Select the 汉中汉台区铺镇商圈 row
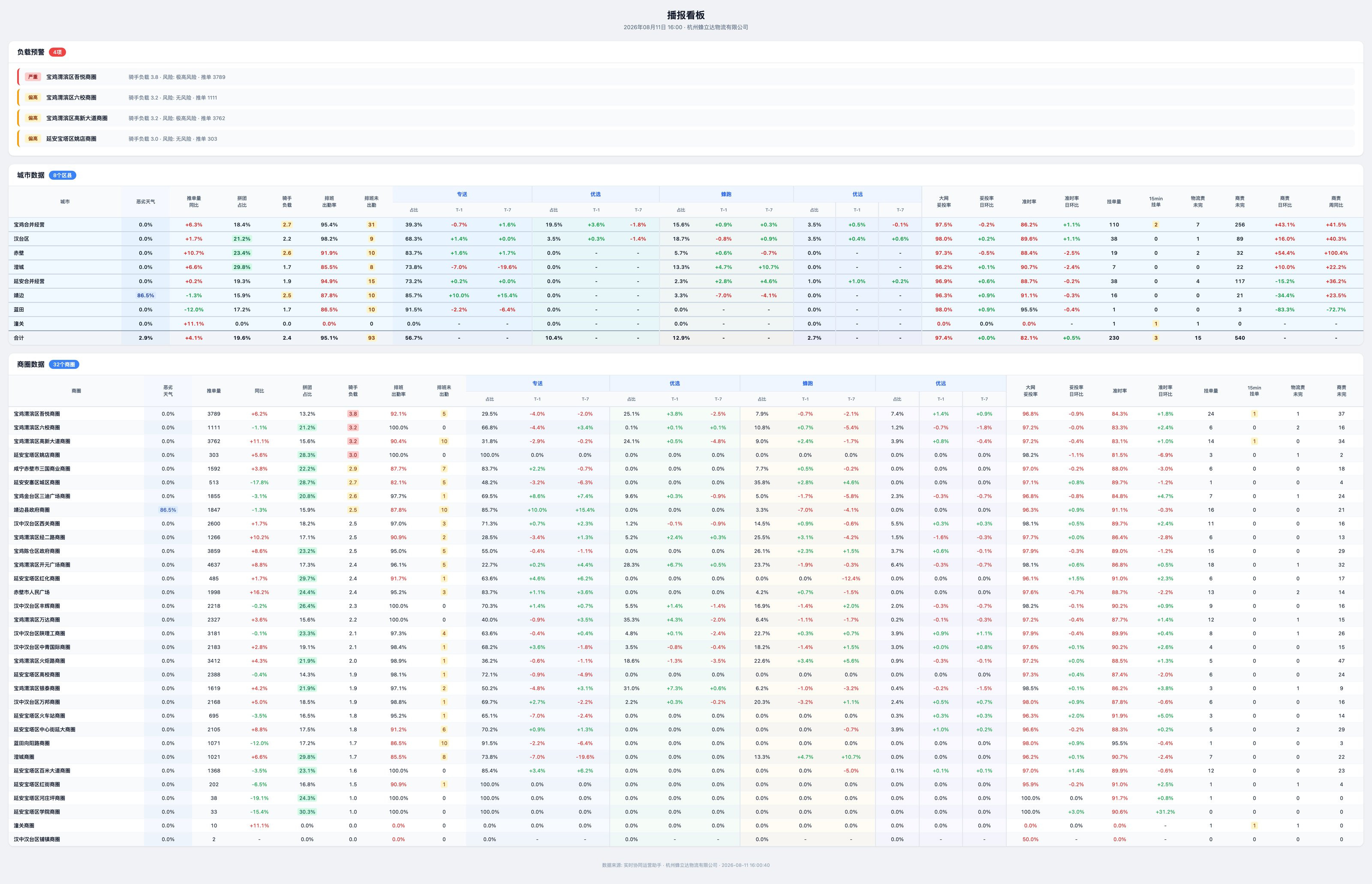This screenshot has height=884, width=1372. point(686,839)
